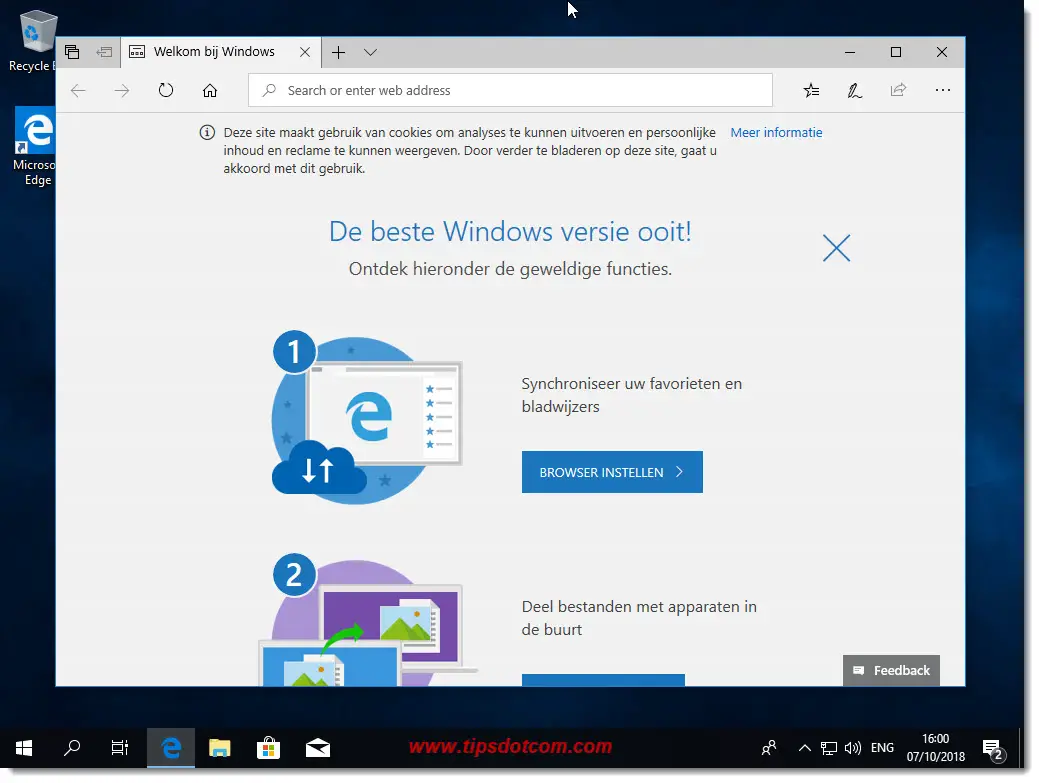Add notes with the pen icon
Viewport: 1039px width, 783px height.
click(855, 91)
